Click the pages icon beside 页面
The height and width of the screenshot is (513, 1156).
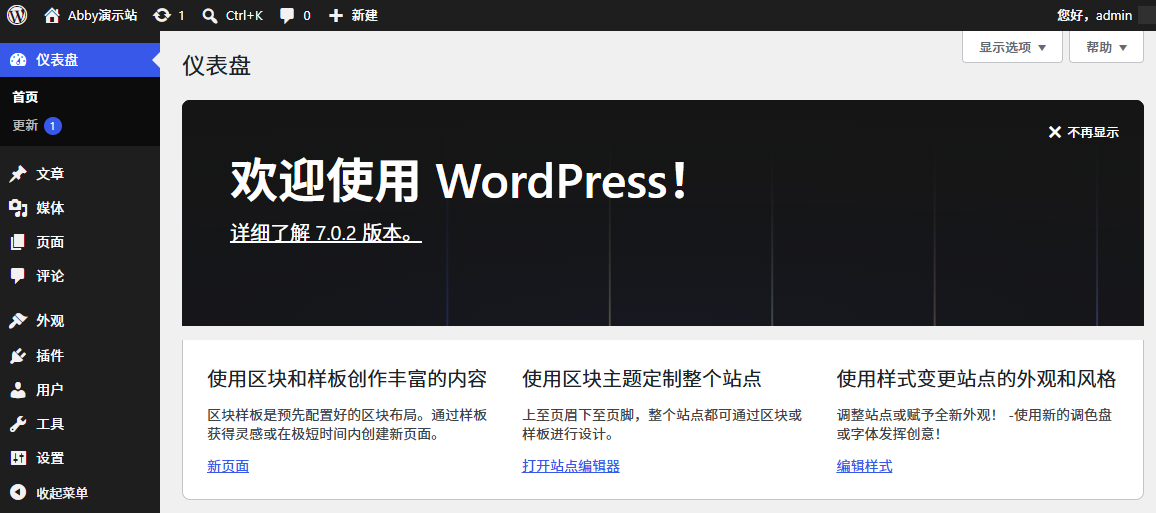18,242
